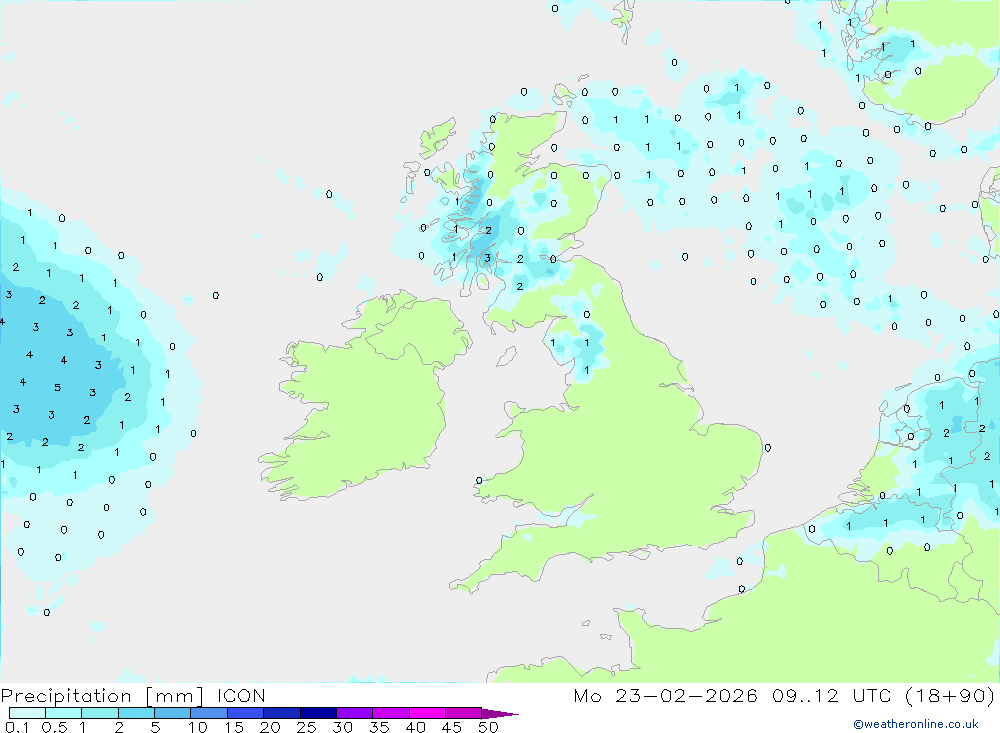Click the "5" precipitation value over the Atlantic
This screenshot has height=733, width=1000.
(57, 387)
